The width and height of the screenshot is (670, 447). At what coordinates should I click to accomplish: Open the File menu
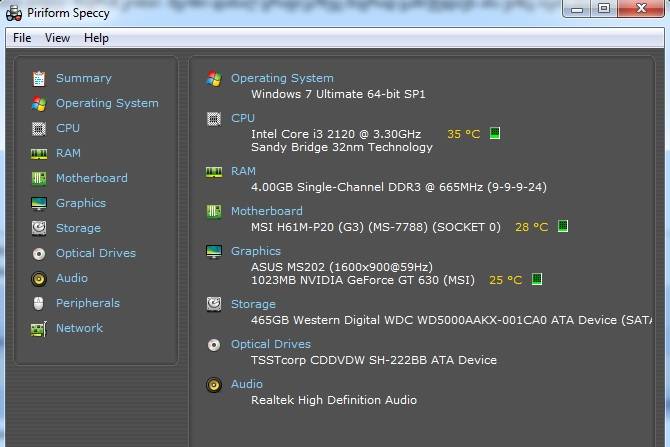[x=22, y=38]
